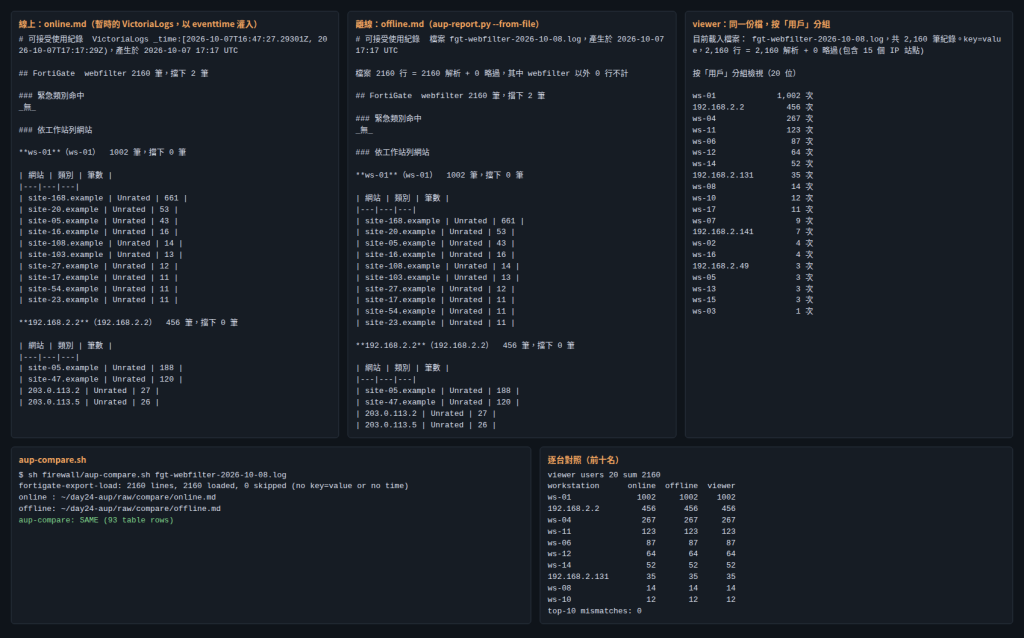
Task: Select the viewer：同一份檔 panel heading
Action: pyautogui.click(x=761, y=24)
